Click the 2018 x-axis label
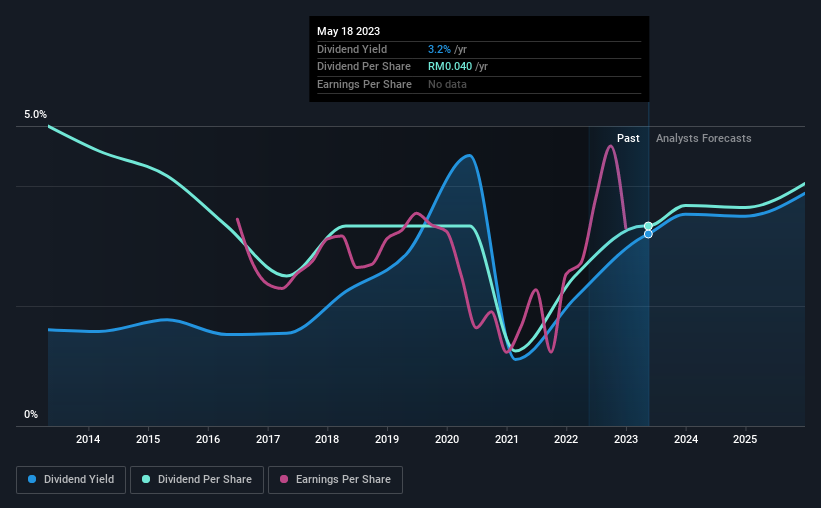821x508 pixels. (327, 439)
